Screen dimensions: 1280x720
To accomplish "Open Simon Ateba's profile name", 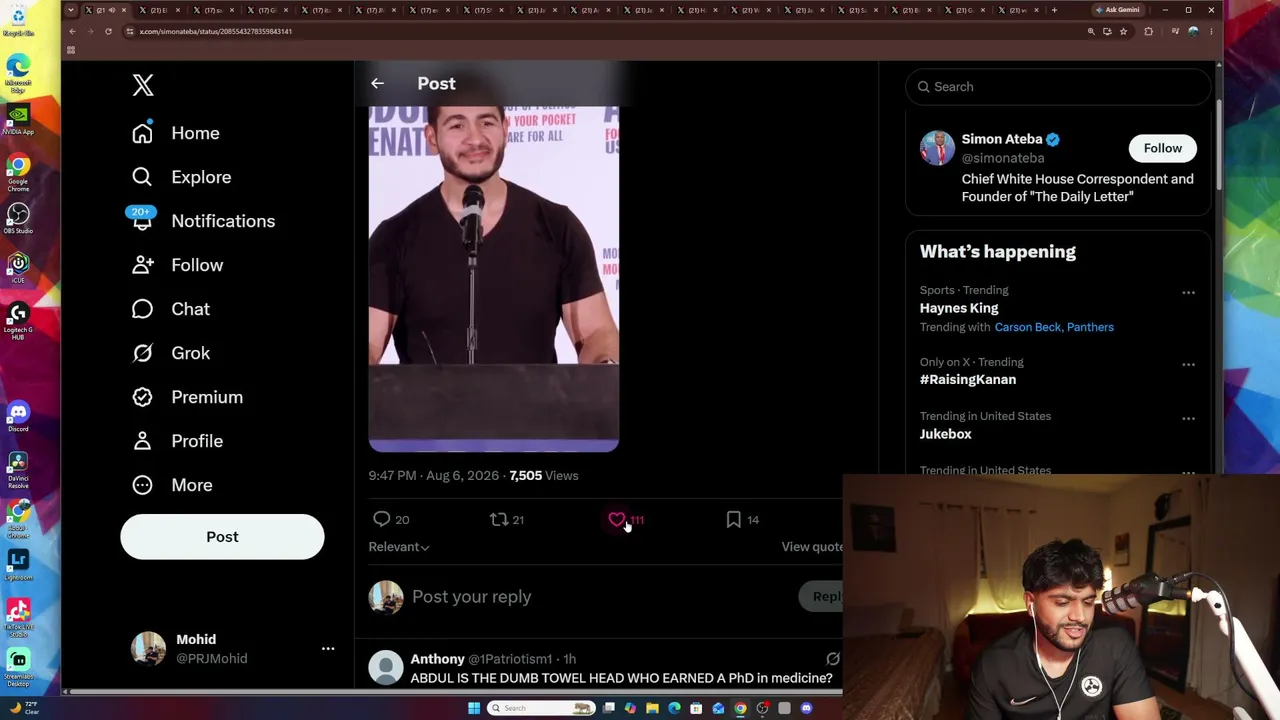I will coord(1002,139).
